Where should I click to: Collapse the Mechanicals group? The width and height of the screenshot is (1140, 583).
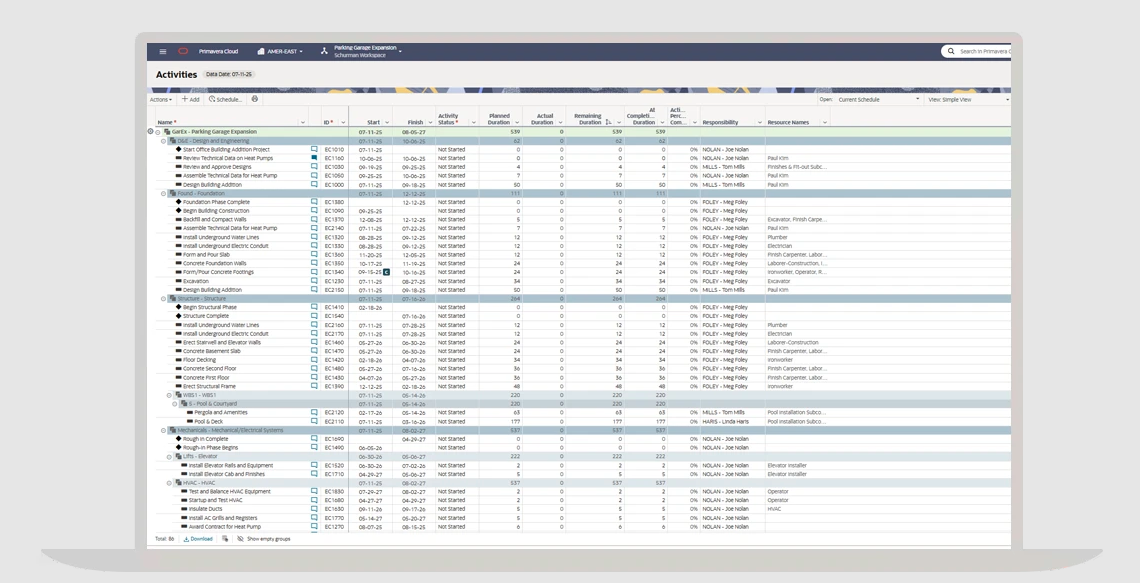[164, 430]
